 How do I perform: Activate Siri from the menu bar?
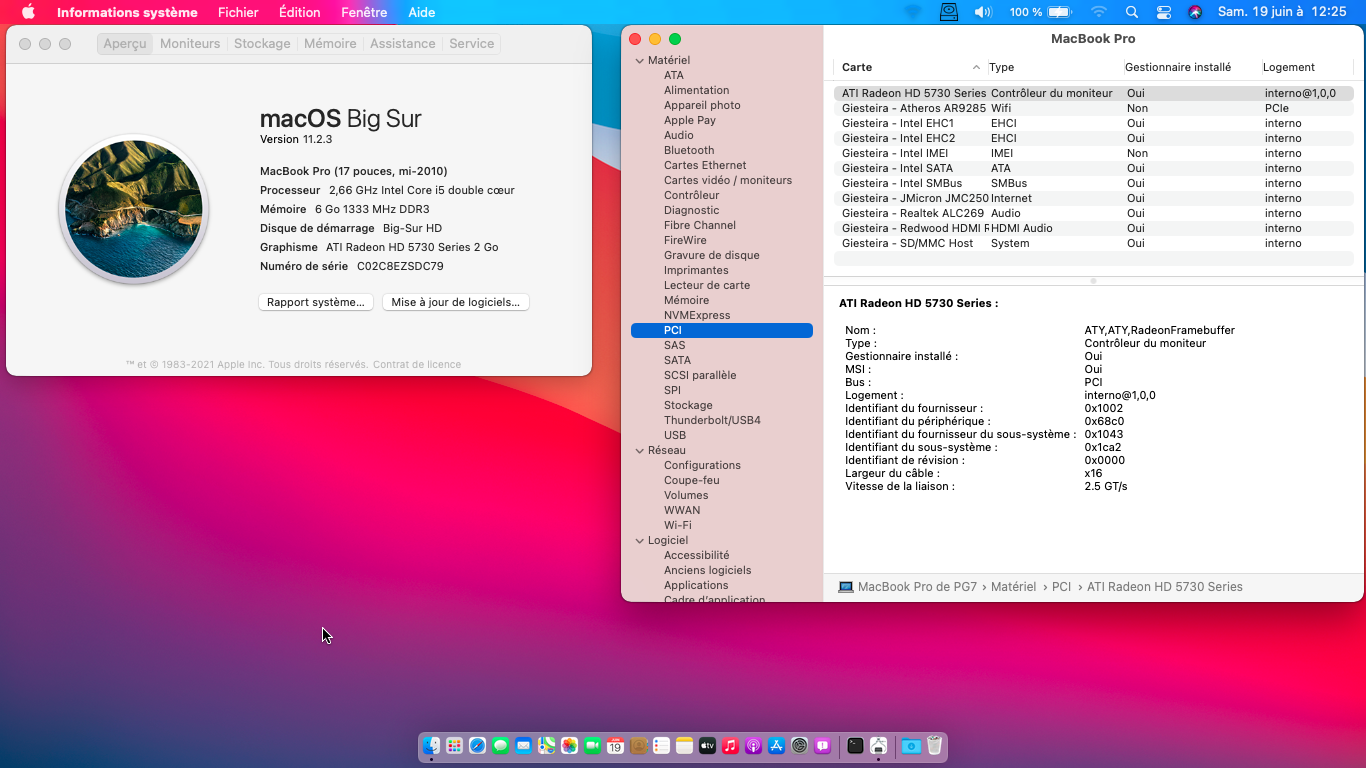[1195, 12]
